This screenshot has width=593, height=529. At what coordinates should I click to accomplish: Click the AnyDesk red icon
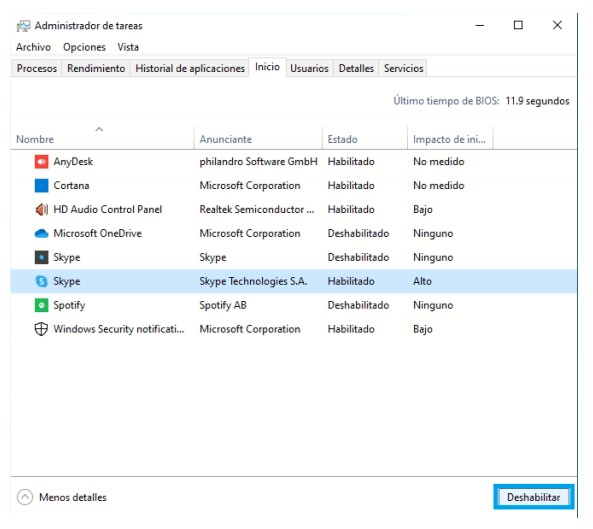pos(41,162)
